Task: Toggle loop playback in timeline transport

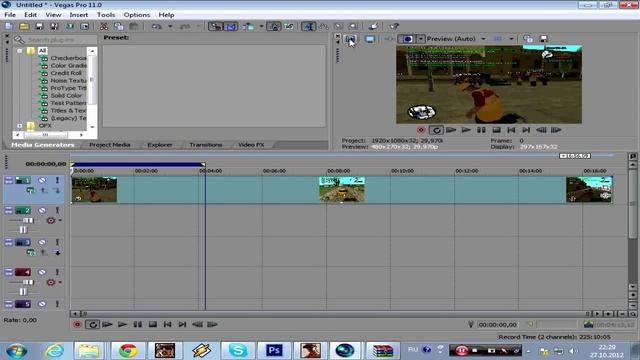Action: point(93,324)
